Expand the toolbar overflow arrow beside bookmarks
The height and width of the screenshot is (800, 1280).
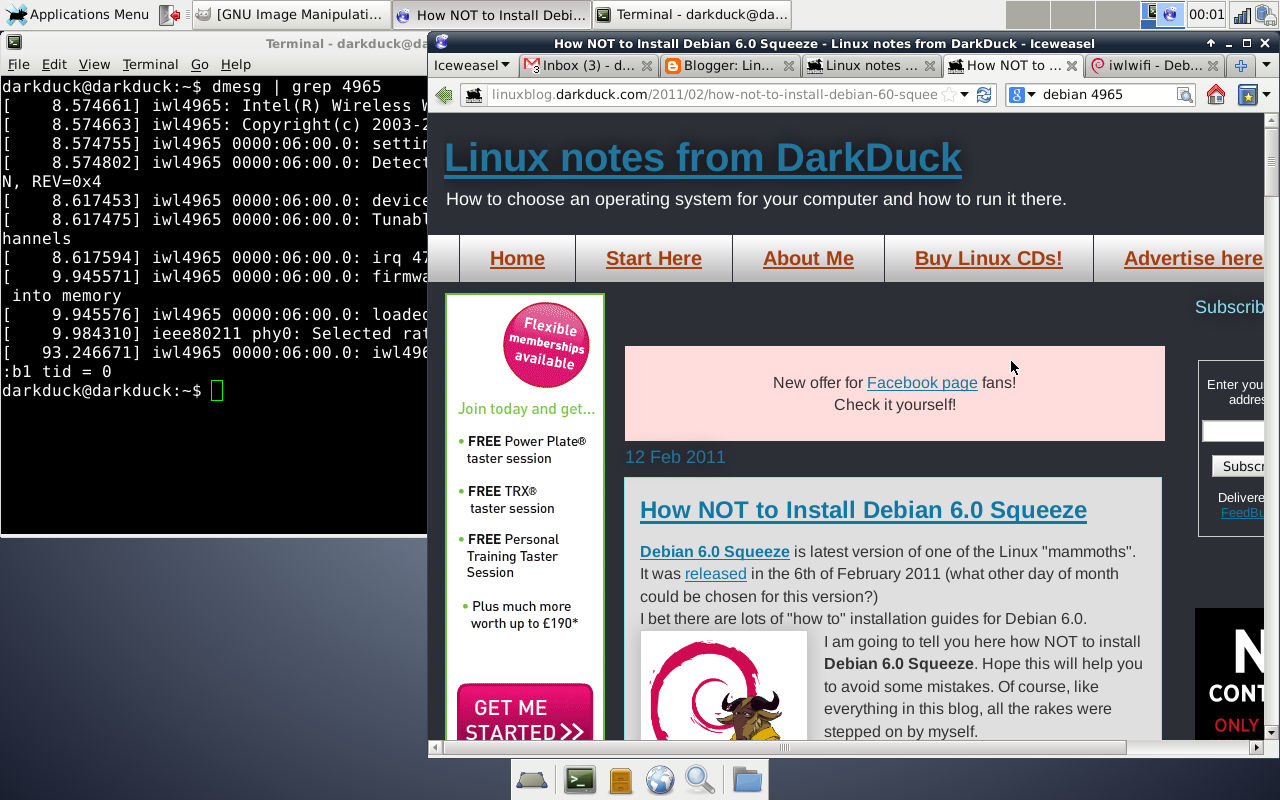click(1266, 95)
